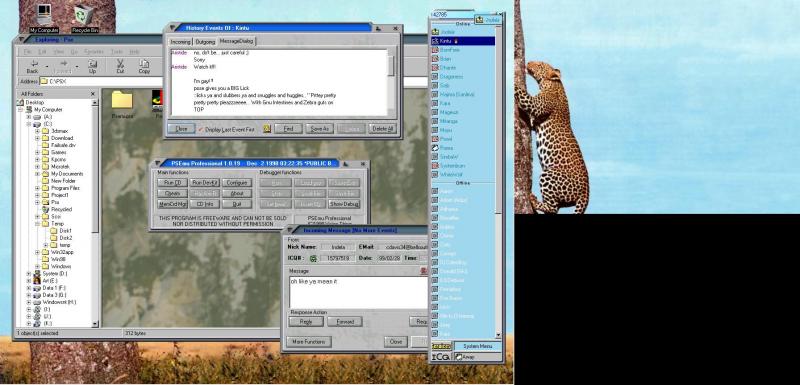Click the Cut scissors icon
Image resolution: width=800 pixels, height=385 pixels.
pyautogui.click(x=120, y=66)
